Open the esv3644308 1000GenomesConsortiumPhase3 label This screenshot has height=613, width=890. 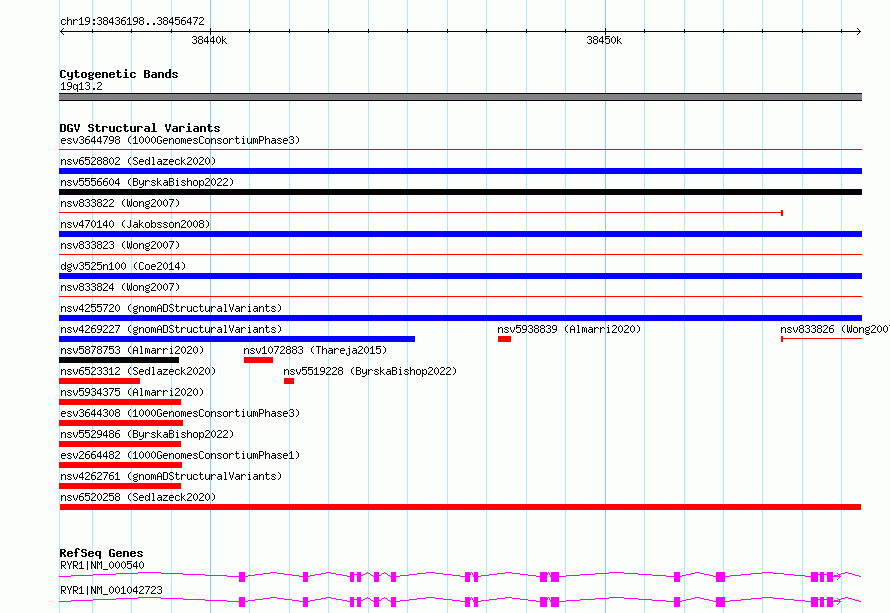[x=180, y=413]
